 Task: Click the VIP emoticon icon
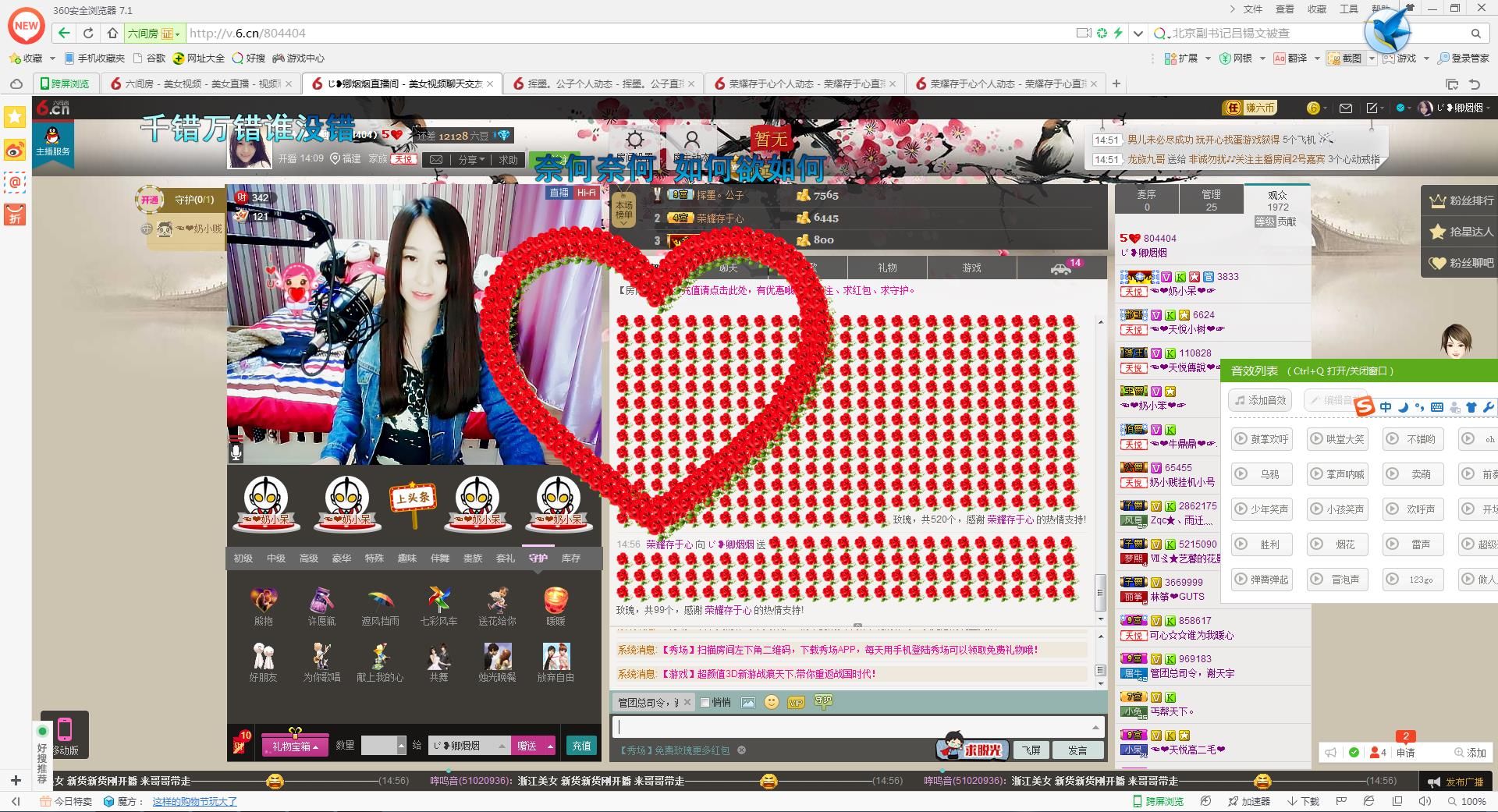point(796,702)
